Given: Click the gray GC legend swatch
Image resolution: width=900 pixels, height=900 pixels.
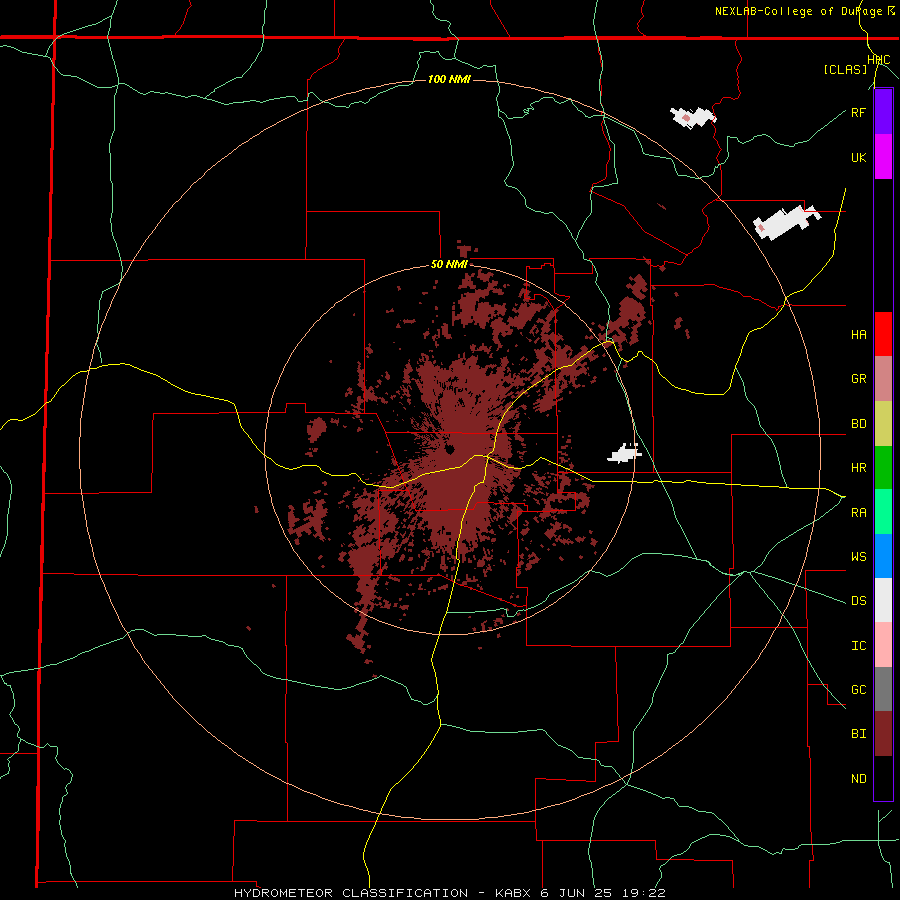Looking at the screenshot, I should (883, 689).
